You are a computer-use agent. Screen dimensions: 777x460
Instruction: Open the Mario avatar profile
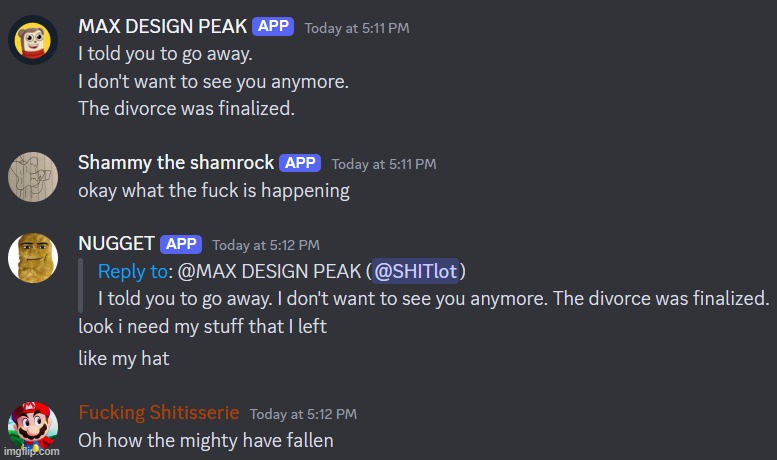click(32, 427)
